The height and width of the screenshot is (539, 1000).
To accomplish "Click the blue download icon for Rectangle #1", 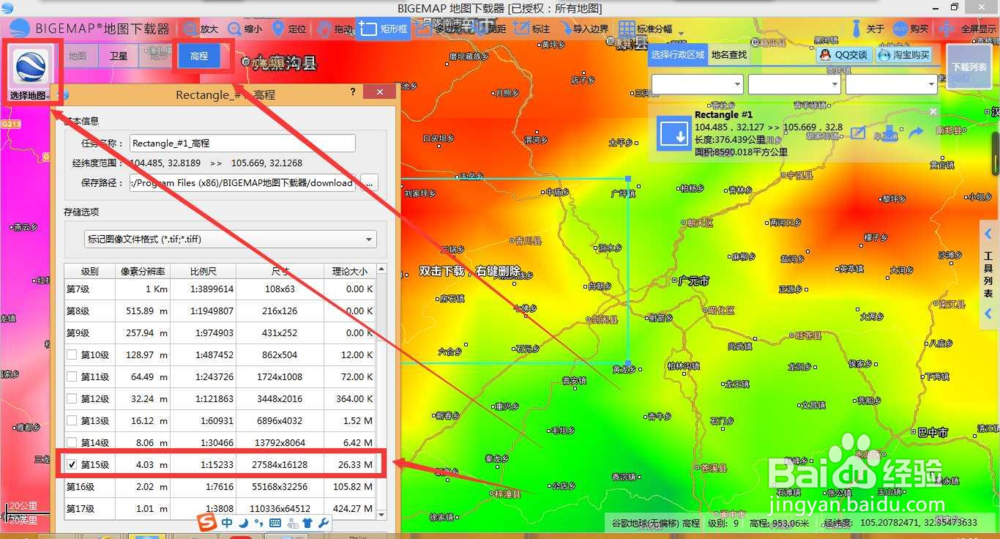I will click(673, 135).
